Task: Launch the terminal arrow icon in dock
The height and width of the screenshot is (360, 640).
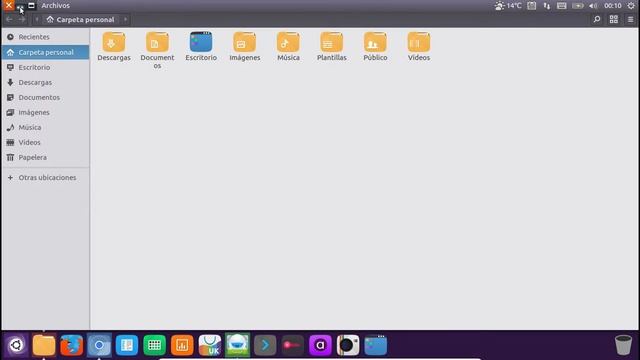Action: pos(265,345)
